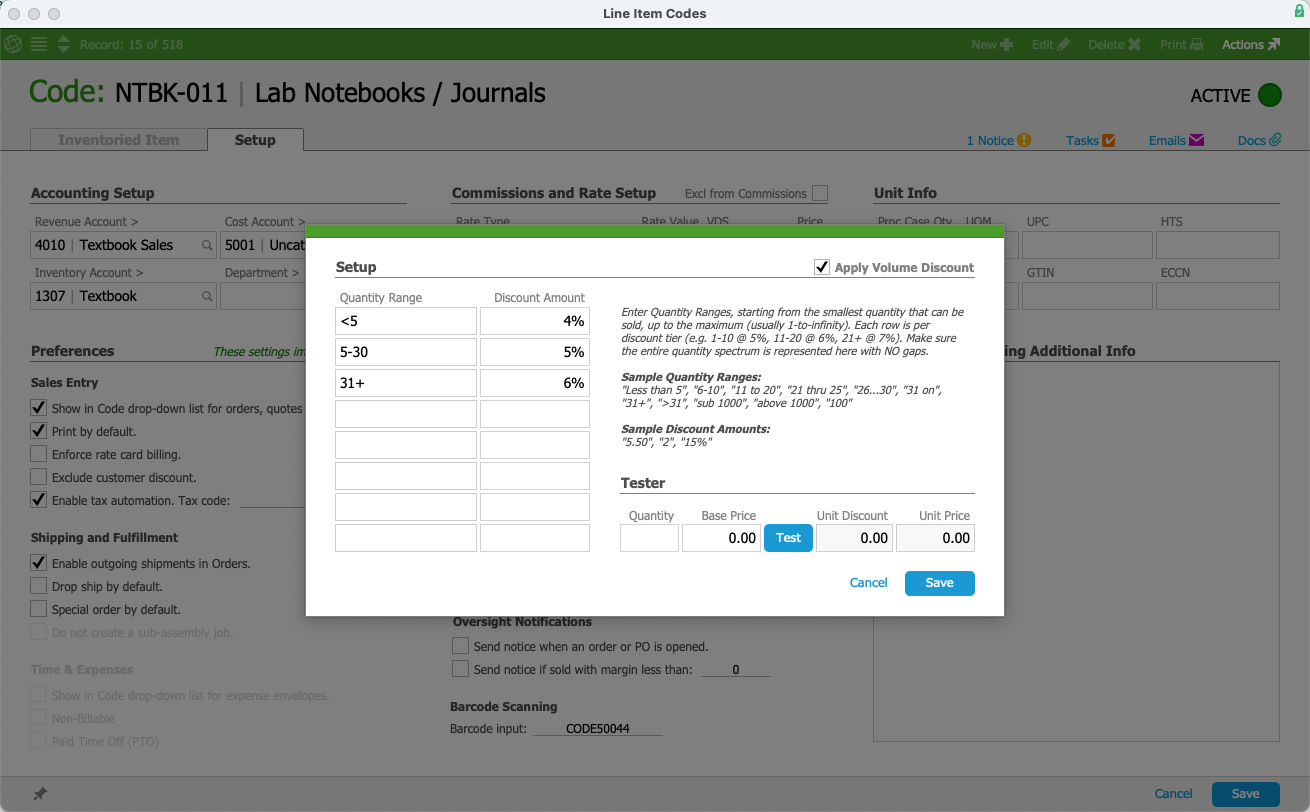Create a new record with New plus
This screenshot has width=1310, height=812.
(992, 44)
